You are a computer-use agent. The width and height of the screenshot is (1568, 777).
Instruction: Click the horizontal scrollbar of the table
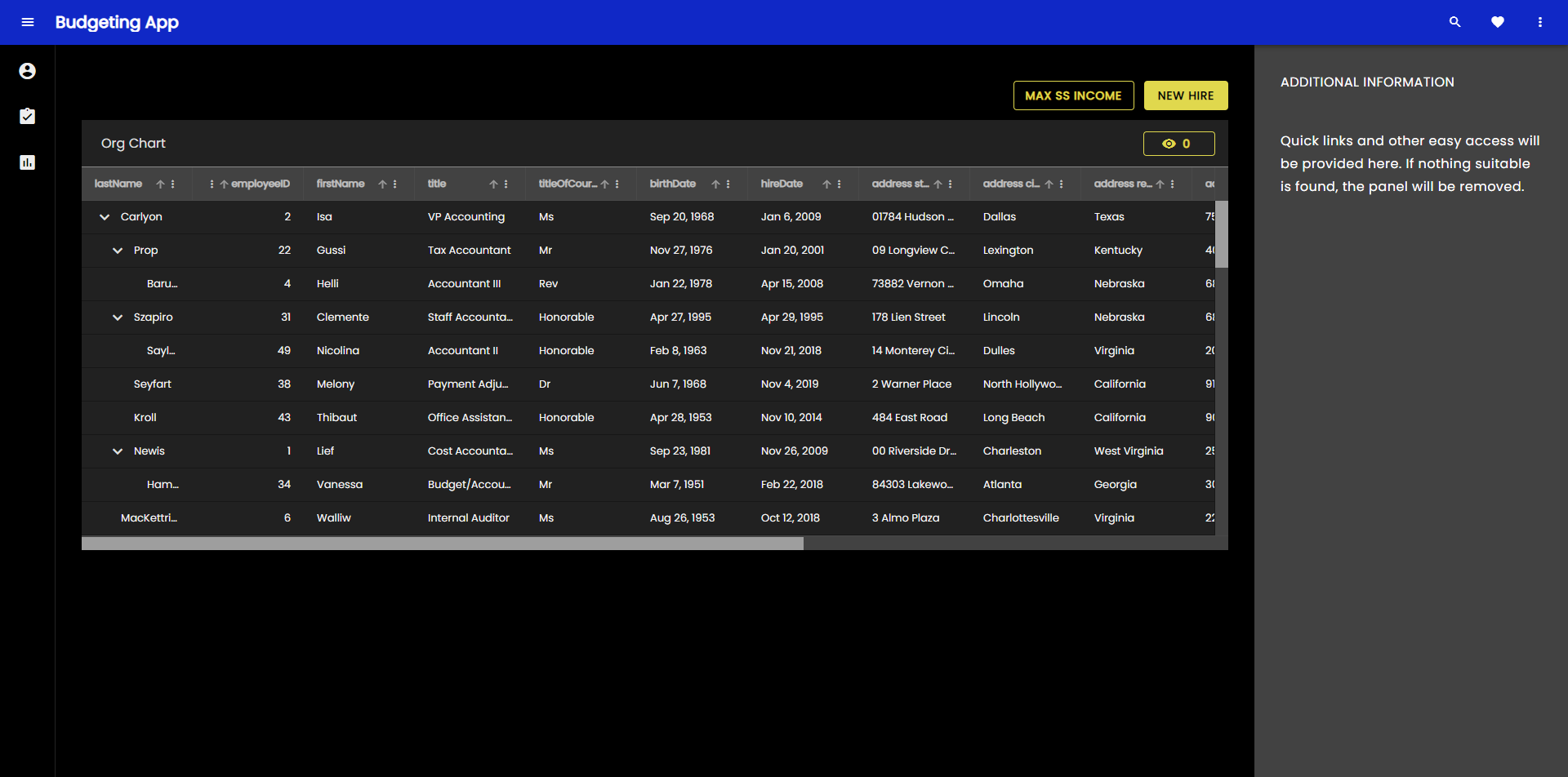(x=442, y=544)
